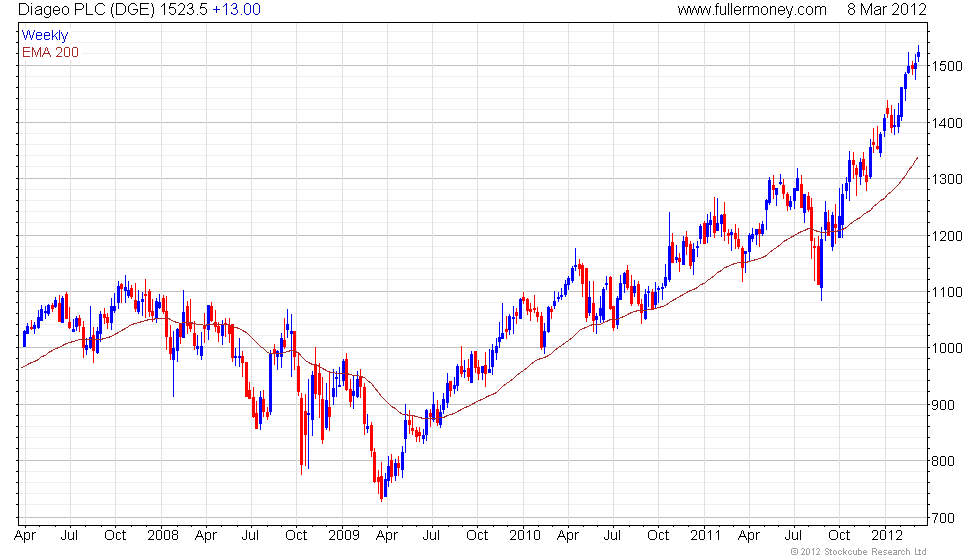Viewport: 980px width, 560px height.
Task: Open the www.fullermoney.com link
Action: (x=752, y=10)
